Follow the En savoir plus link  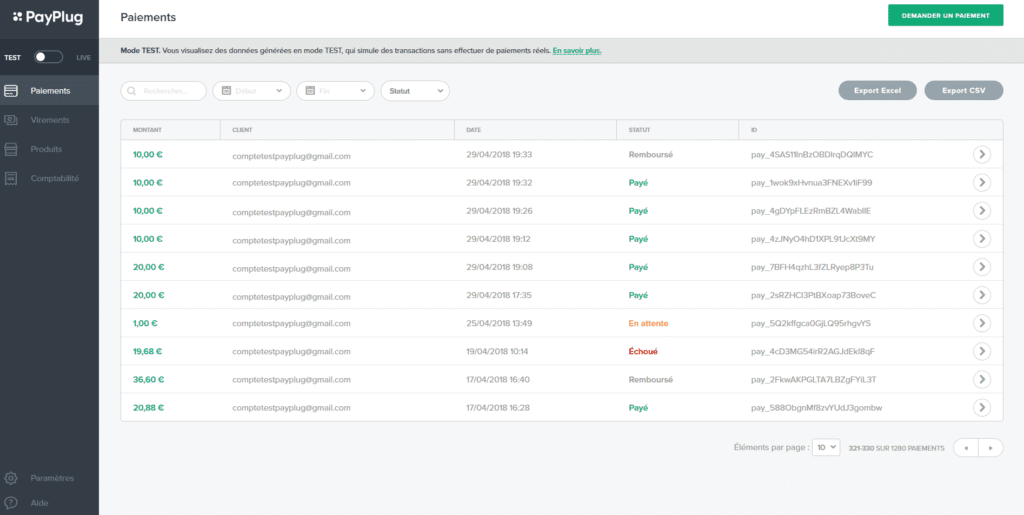pyautogui.click(x=577, y=50)
